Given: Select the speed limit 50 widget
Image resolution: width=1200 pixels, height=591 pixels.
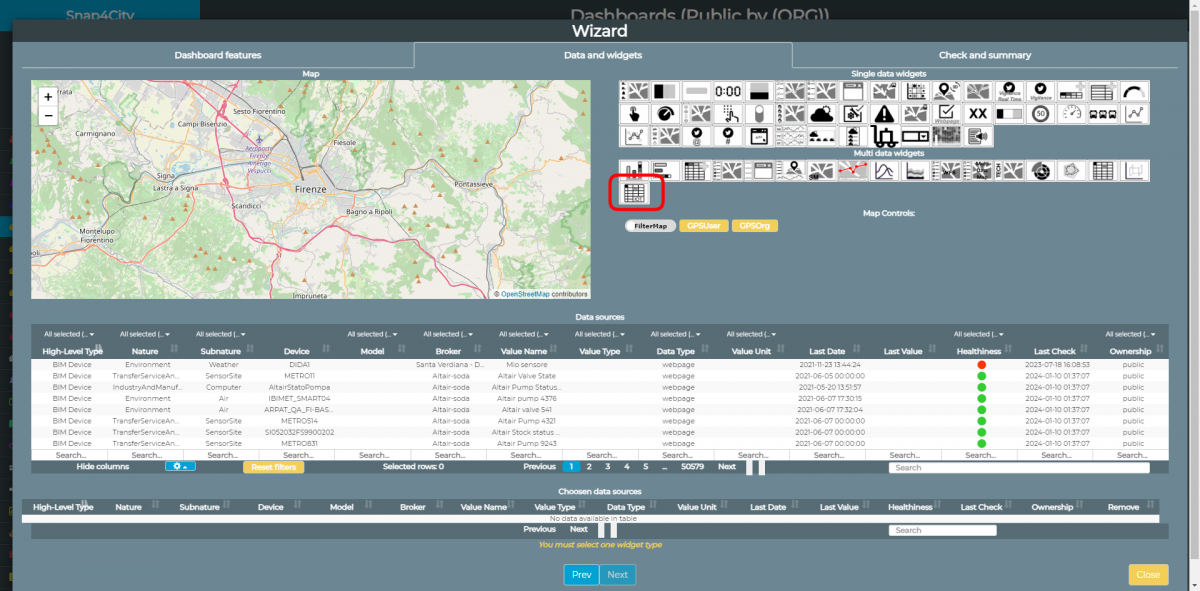Looking at the screenshot, I should click(x=1040, y=115).
